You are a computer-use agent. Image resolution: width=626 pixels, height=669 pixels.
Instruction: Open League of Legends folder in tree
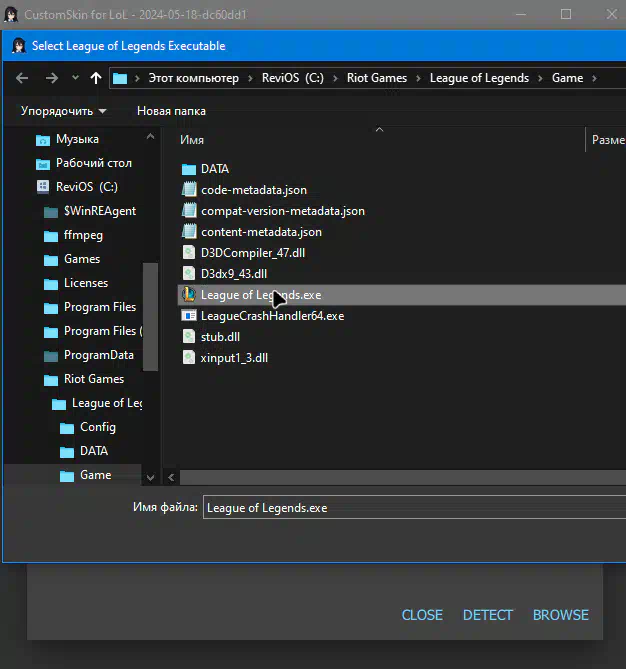pyautogui.click(x=107, y=403)
